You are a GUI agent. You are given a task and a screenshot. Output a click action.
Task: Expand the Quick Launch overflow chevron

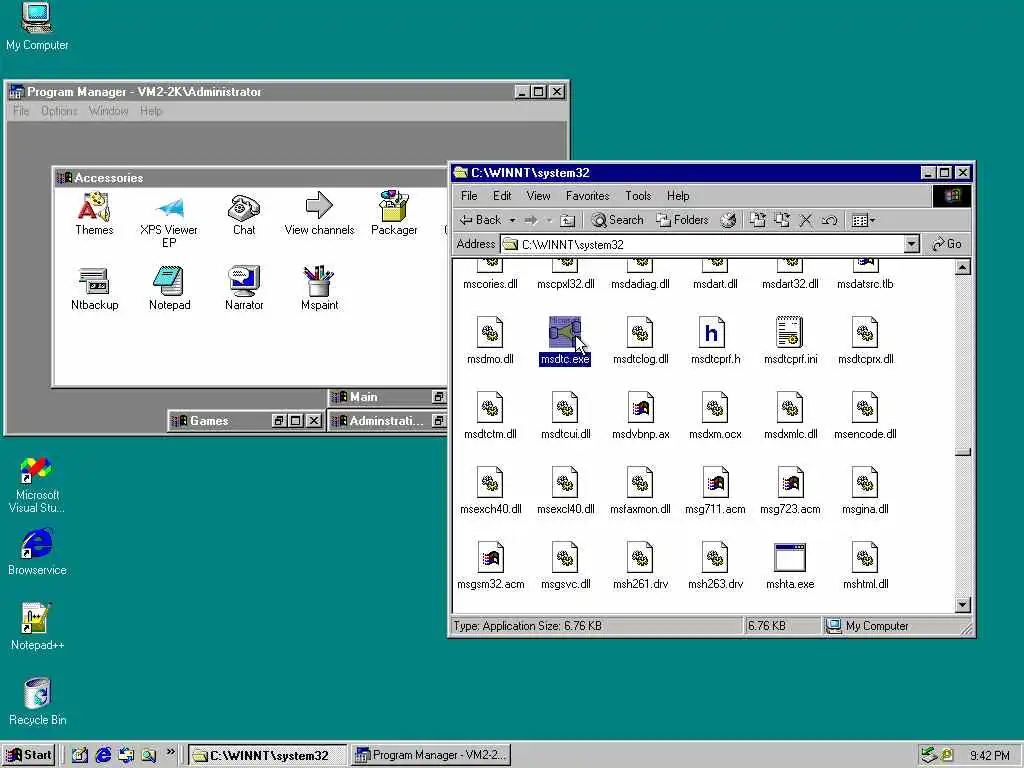[170, 752]
